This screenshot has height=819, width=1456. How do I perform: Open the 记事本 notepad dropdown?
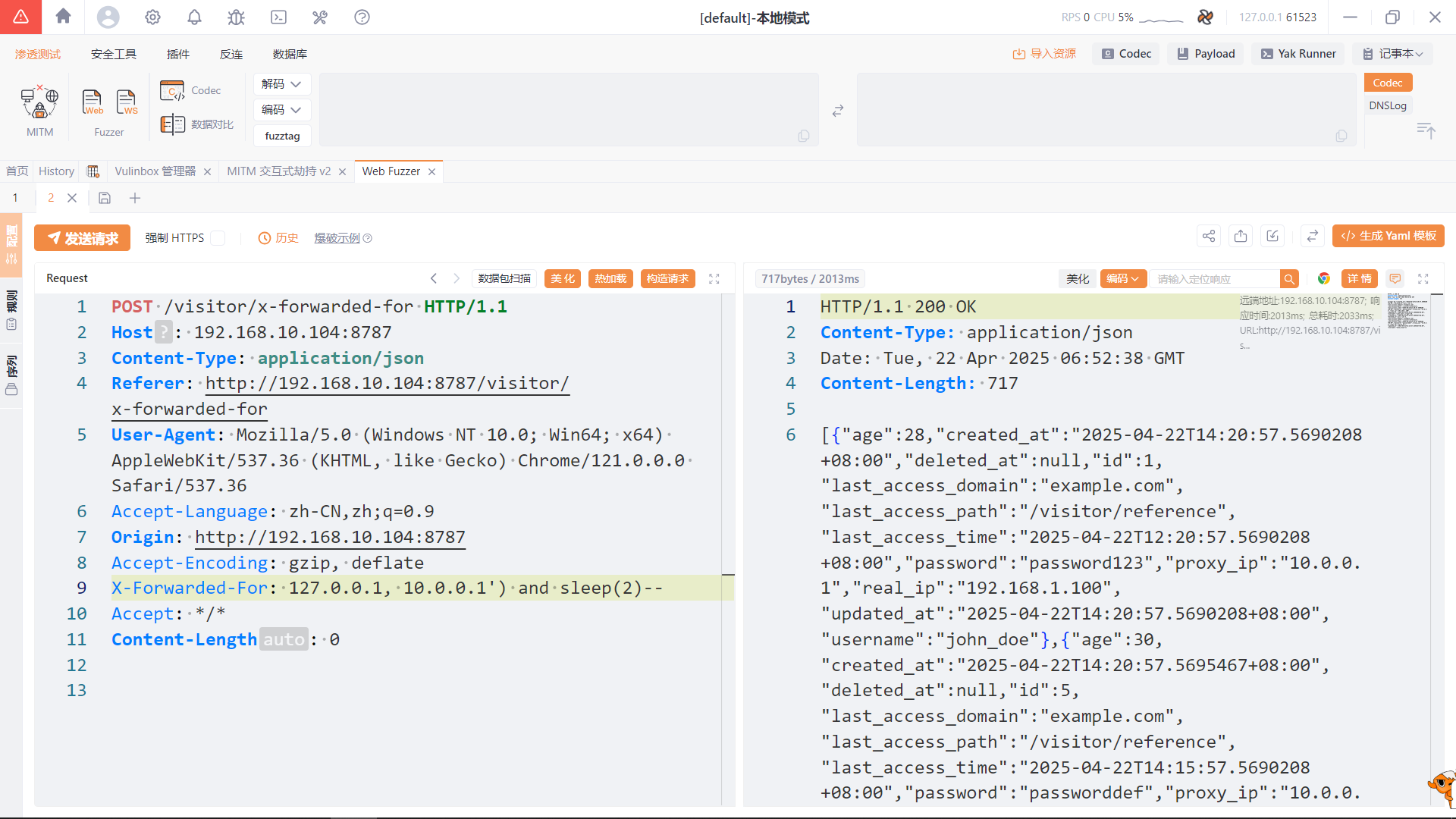[x=1392, y=54]
